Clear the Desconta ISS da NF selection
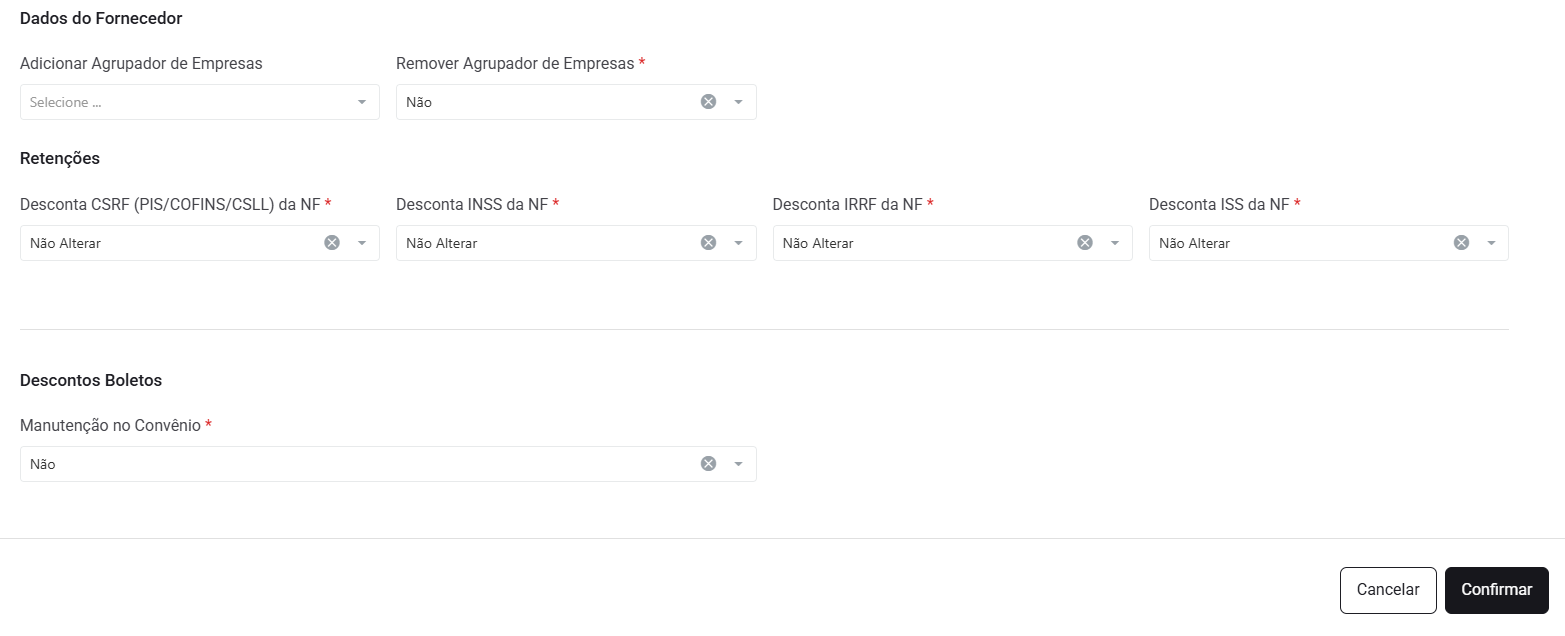Image resolution: width=1565 pixels, height=636 pixels. coord(1461,243)
